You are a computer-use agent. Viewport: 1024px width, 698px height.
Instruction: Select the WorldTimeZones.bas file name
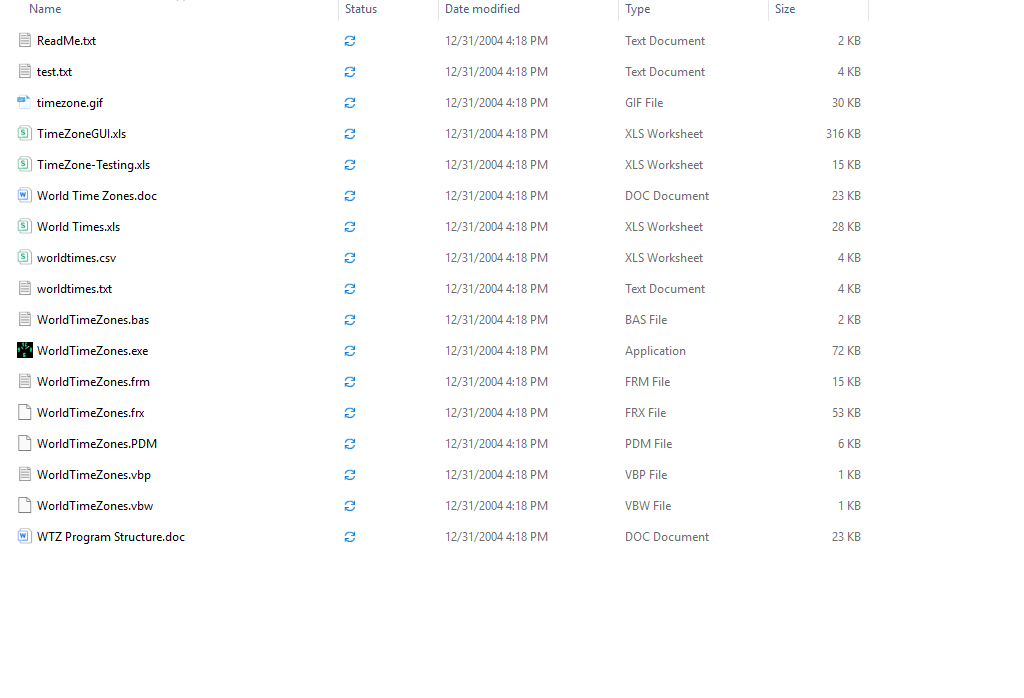coord(93,320)
